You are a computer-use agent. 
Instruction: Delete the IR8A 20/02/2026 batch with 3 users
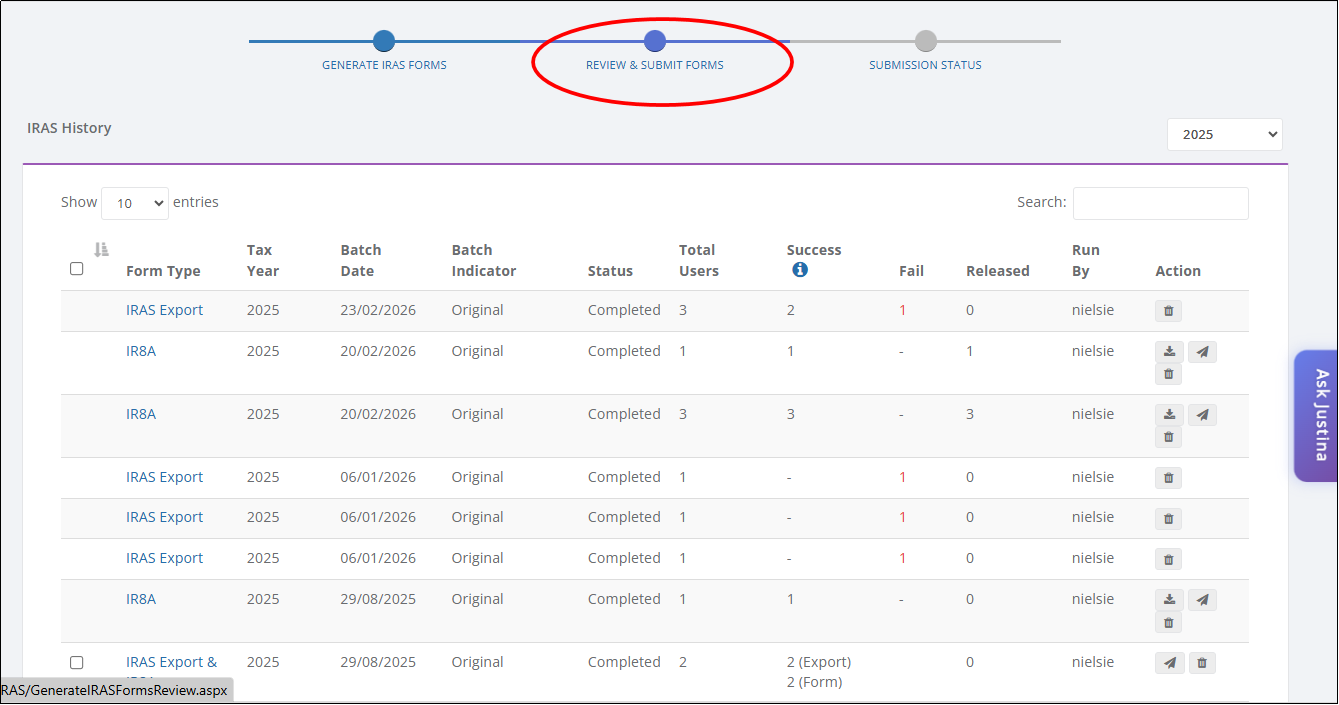[x=1168, y=437]
